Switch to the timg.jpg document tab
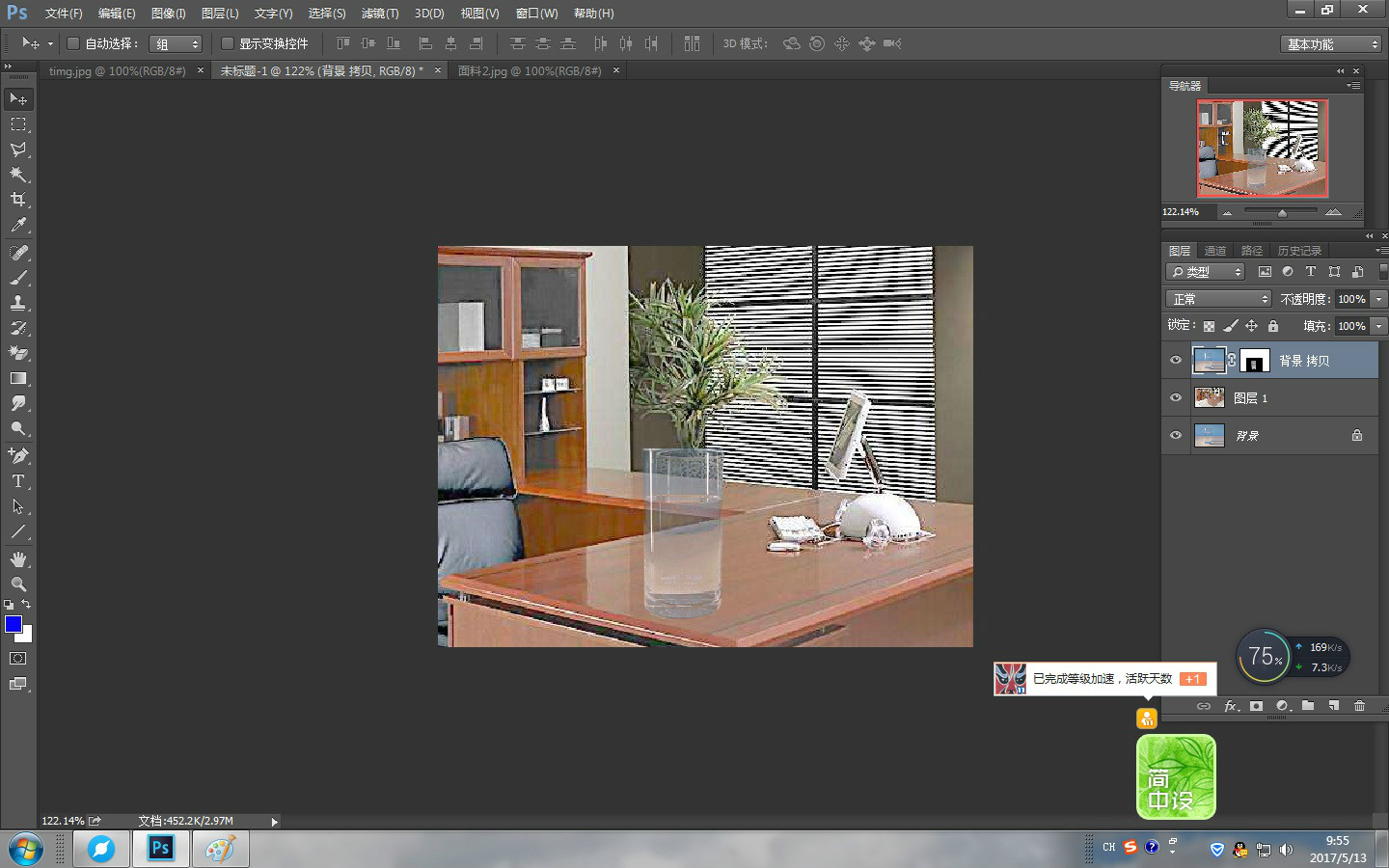The width and height of the screenshot is (1389, 868). click(x=118, y=70)
